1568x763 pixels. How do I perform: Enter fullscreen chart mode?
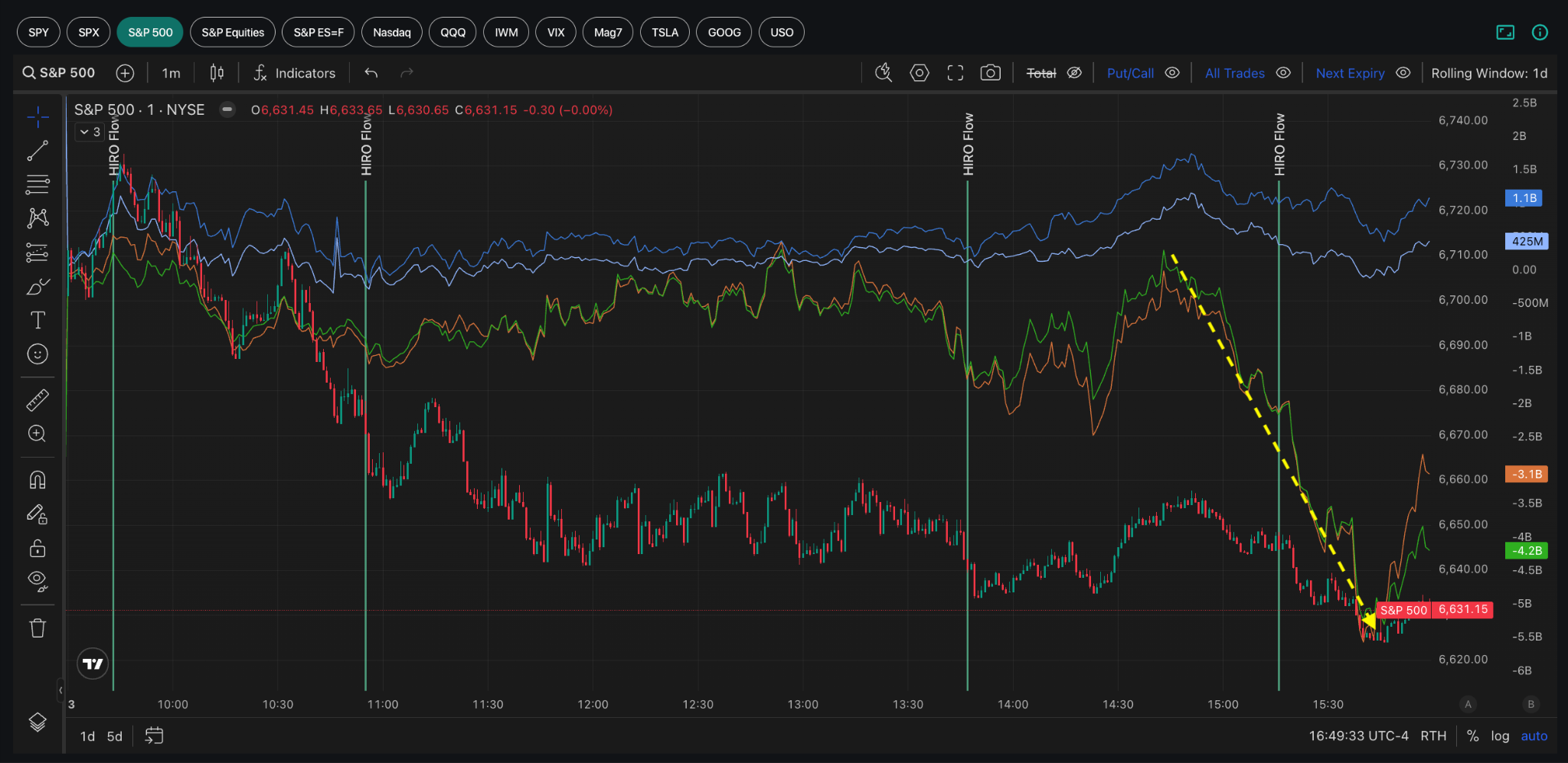pos(955,73)
